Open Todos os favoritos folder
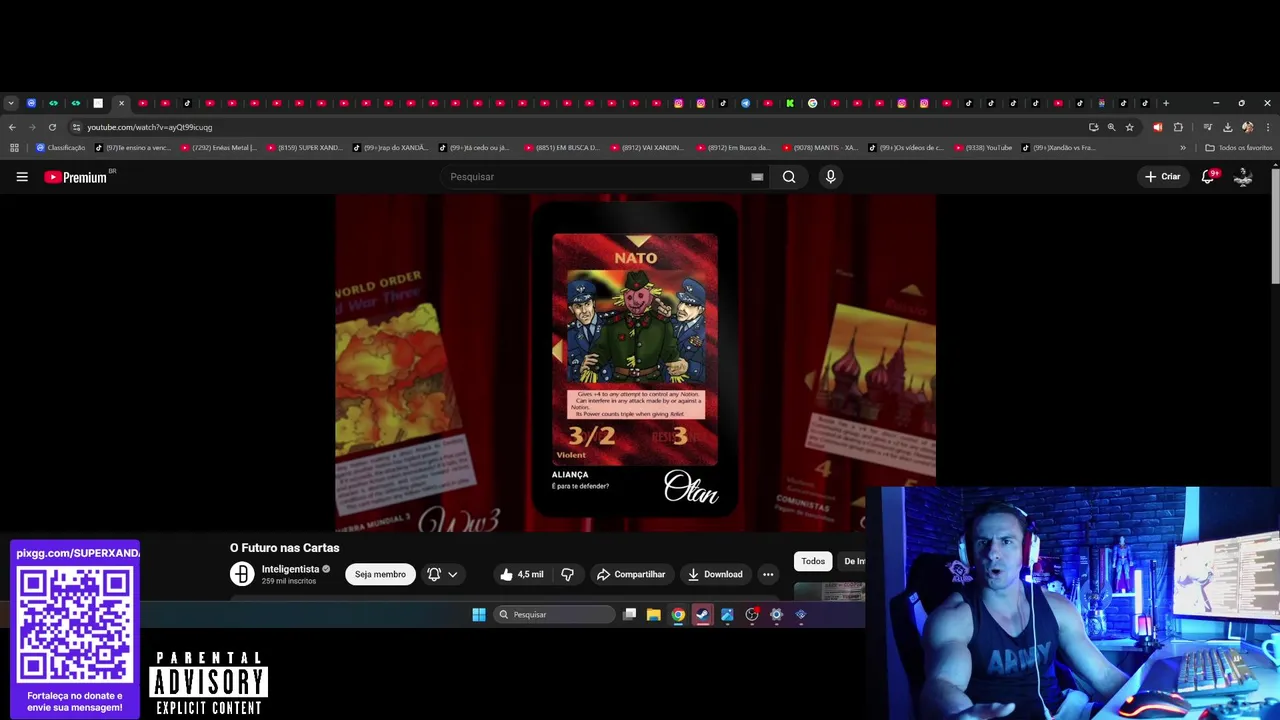The image size is (1280, 720). (1239, 148)
